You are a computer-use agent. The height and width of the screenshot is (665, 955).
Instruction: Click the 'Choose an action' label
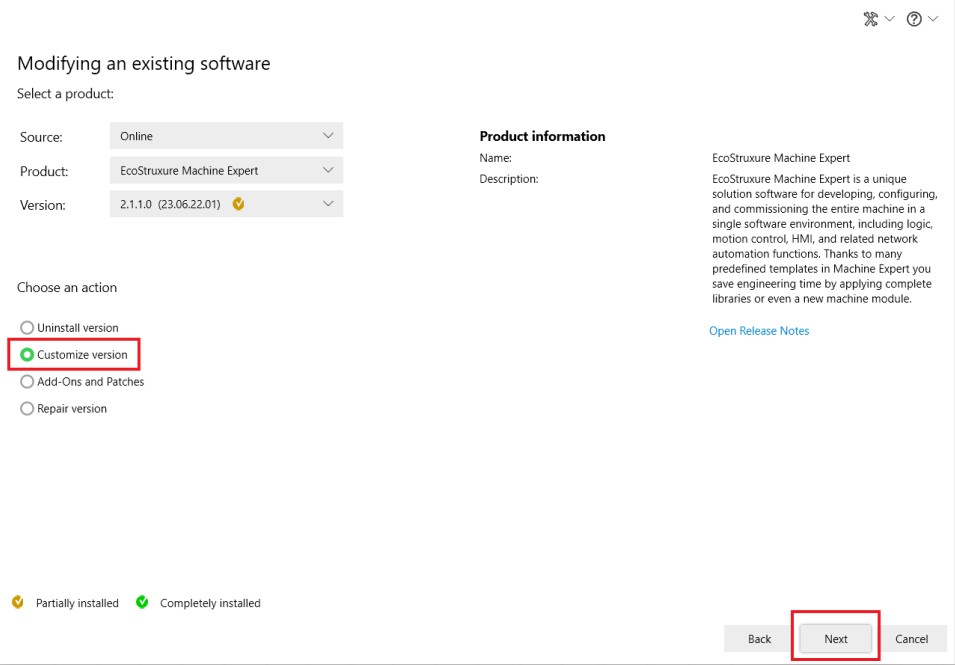(x=67, y=287)
